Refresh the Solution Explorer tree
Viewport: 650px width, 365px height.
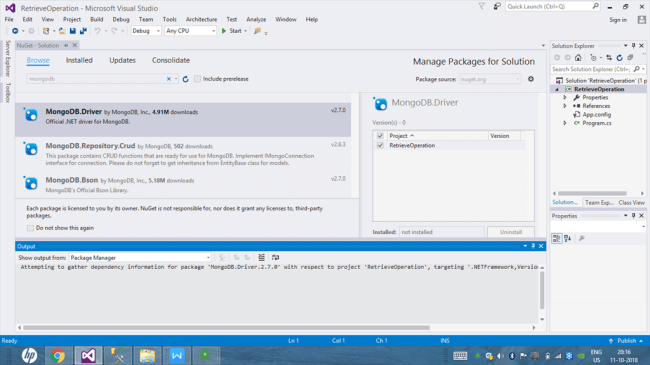[619, 58]
